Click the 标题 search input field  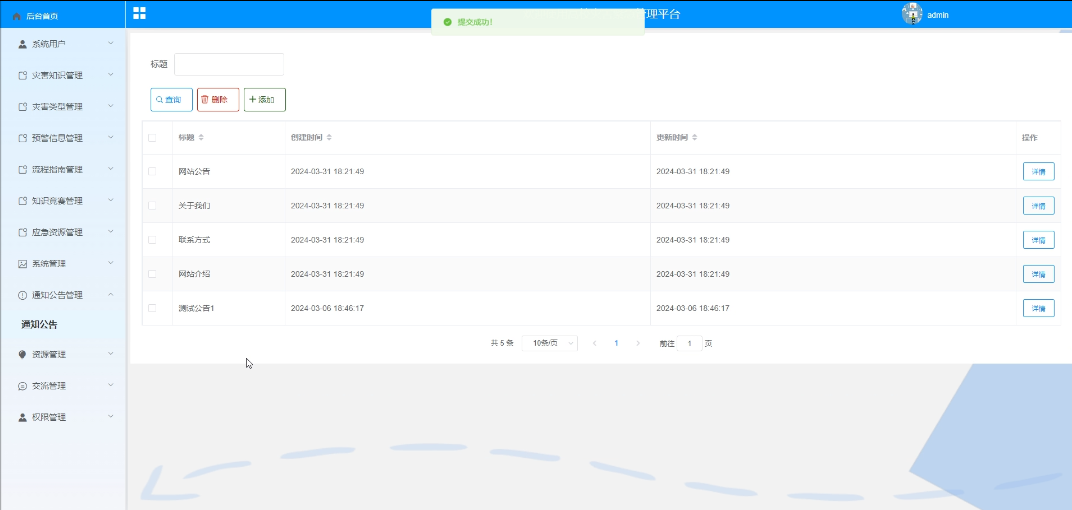229,64
